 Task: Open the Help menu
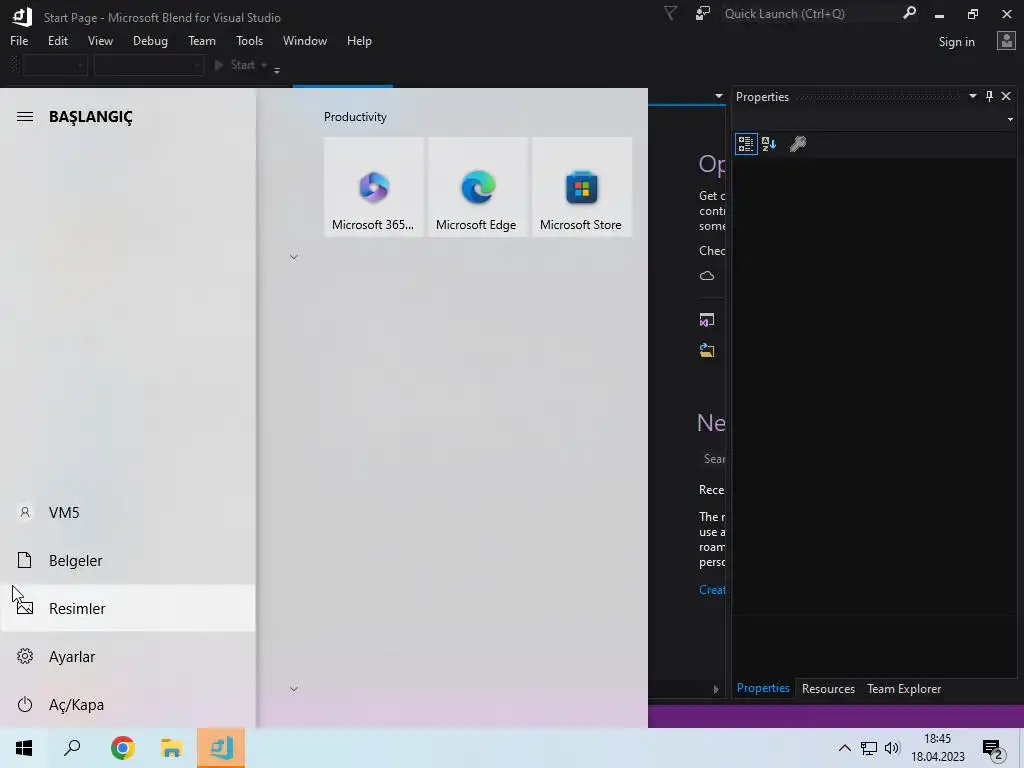[359, 40]
